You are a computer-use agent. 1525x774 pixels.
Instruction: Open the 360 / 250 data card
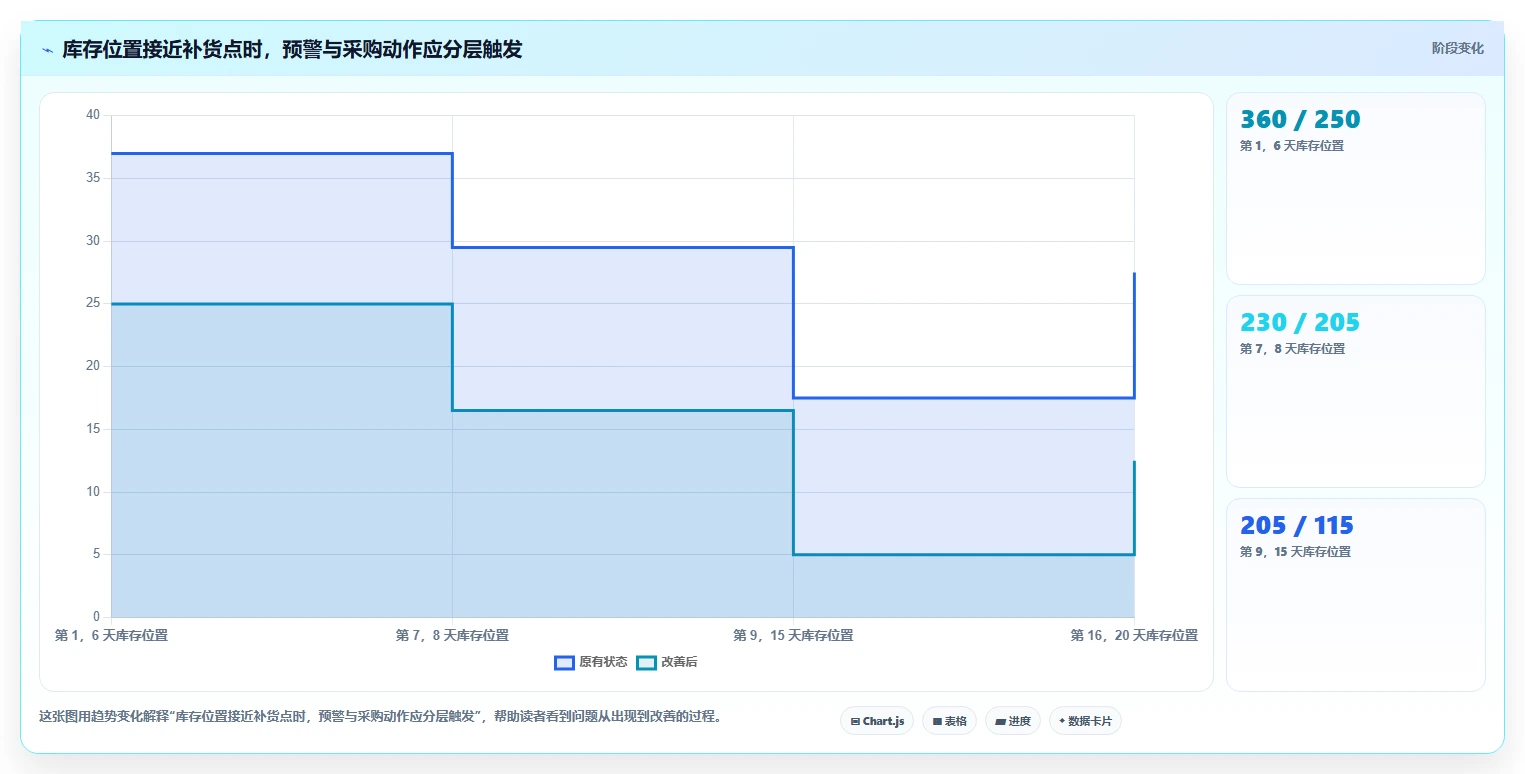tap(1355, 188)
